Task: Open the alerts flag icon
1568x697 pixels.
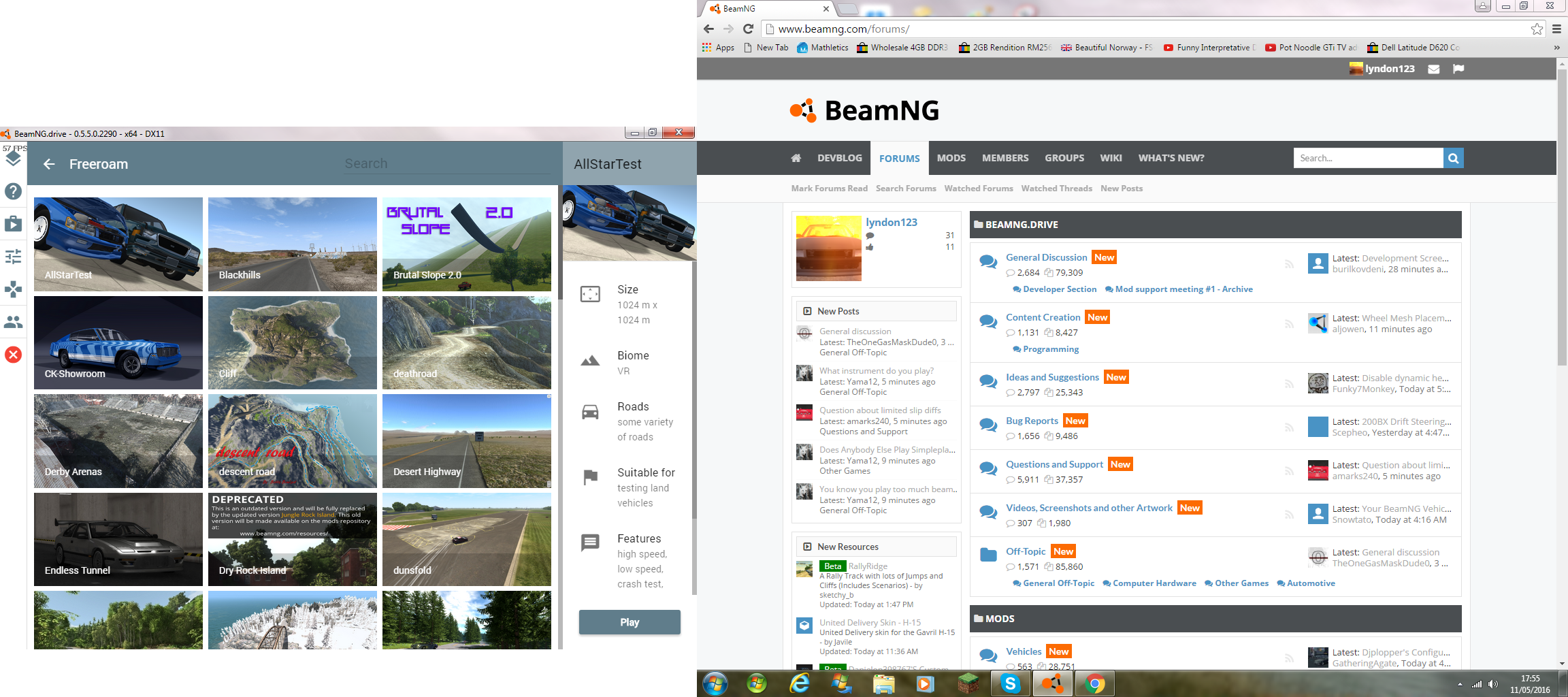Action: click(x=1458, y=69)
